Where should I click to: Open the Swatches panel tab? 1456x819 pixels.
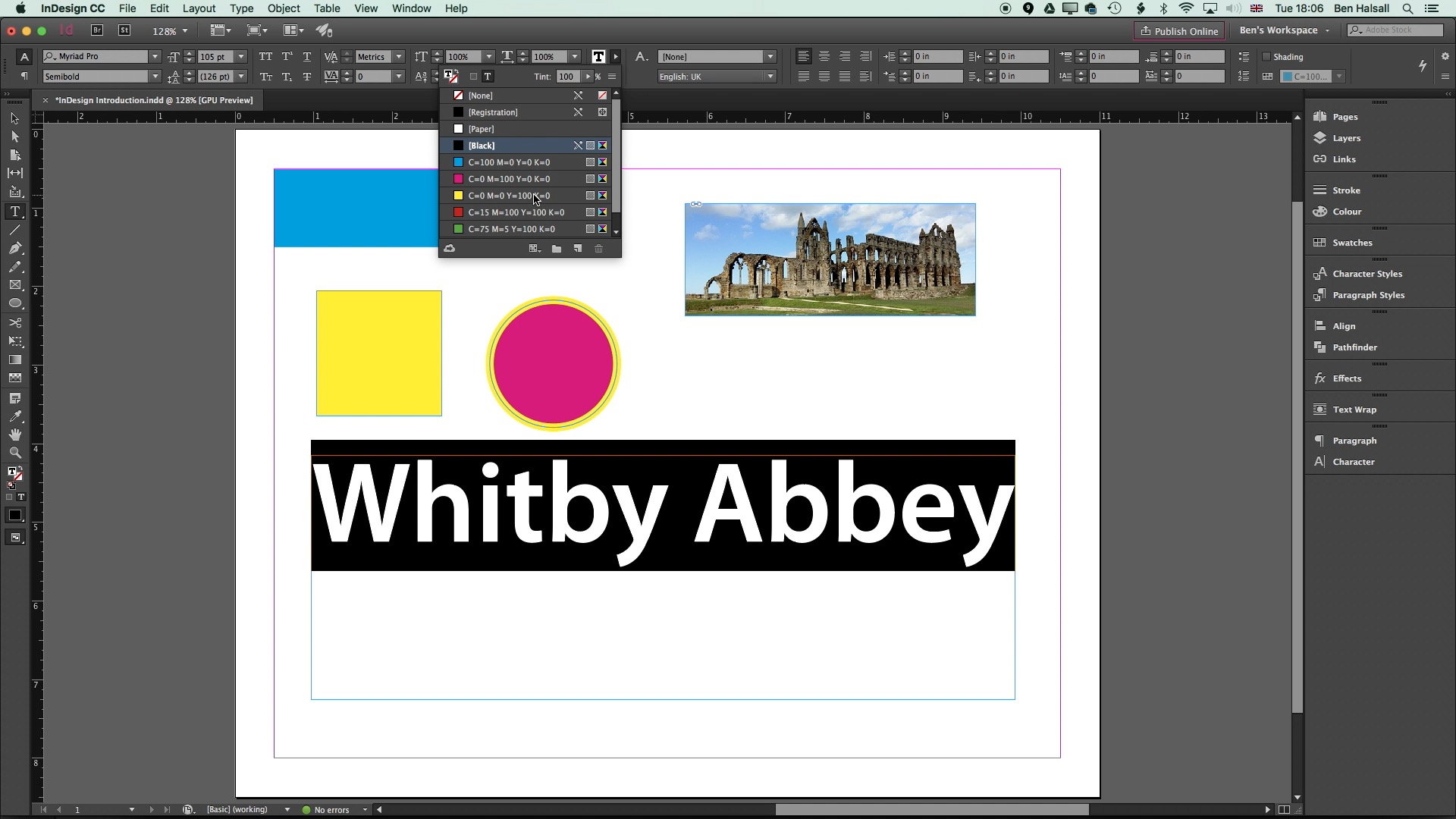click(x=1352, y=243)
